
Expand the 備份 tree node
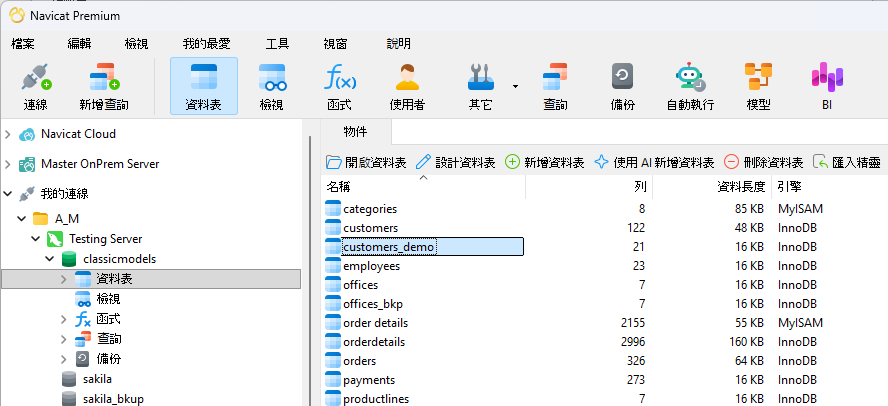coord(64,359)
